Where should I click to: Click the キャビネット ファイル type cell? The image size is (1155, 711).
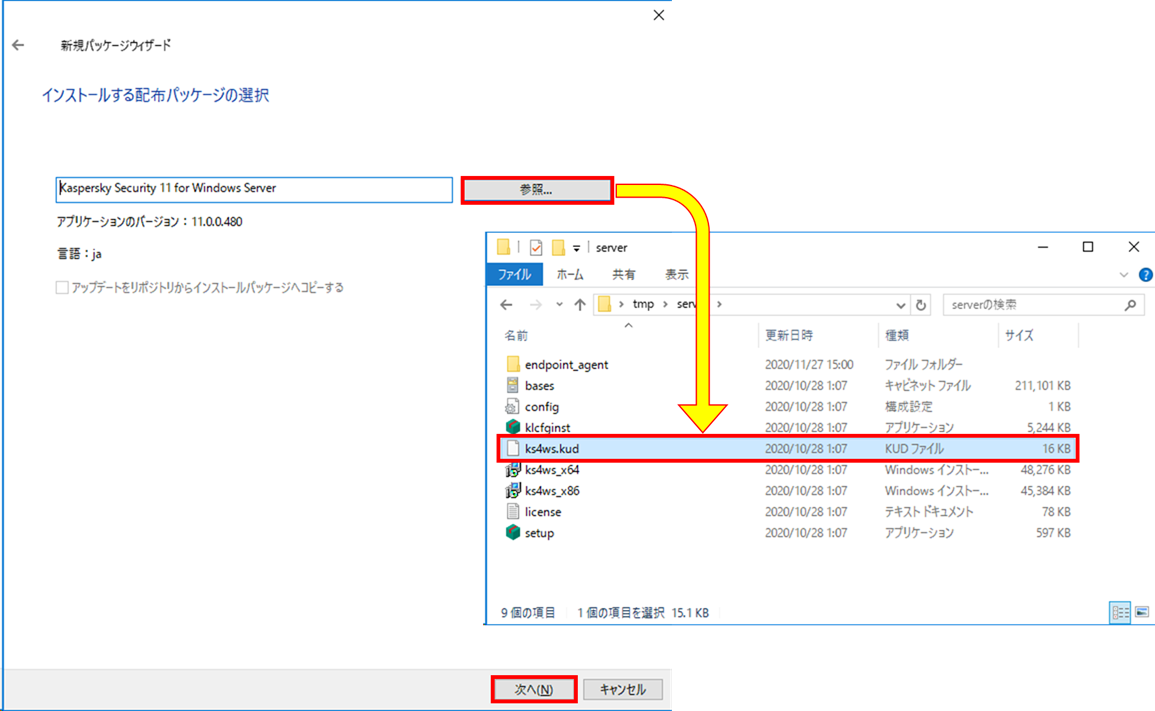(927, 385)
